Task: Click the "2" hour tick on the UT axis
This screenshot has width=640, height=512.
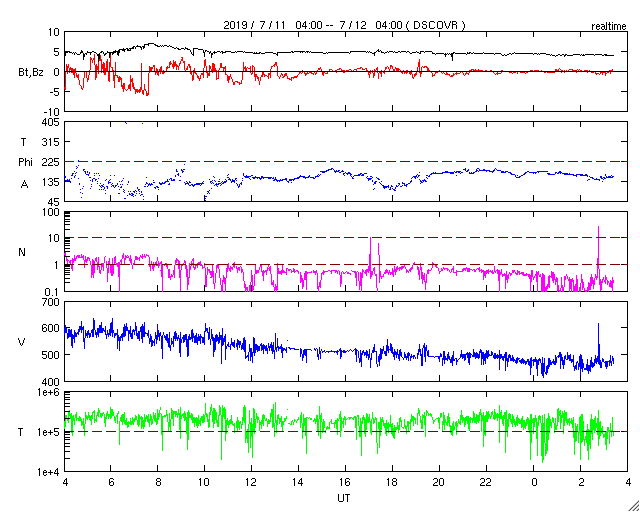Action: [580, 482]
